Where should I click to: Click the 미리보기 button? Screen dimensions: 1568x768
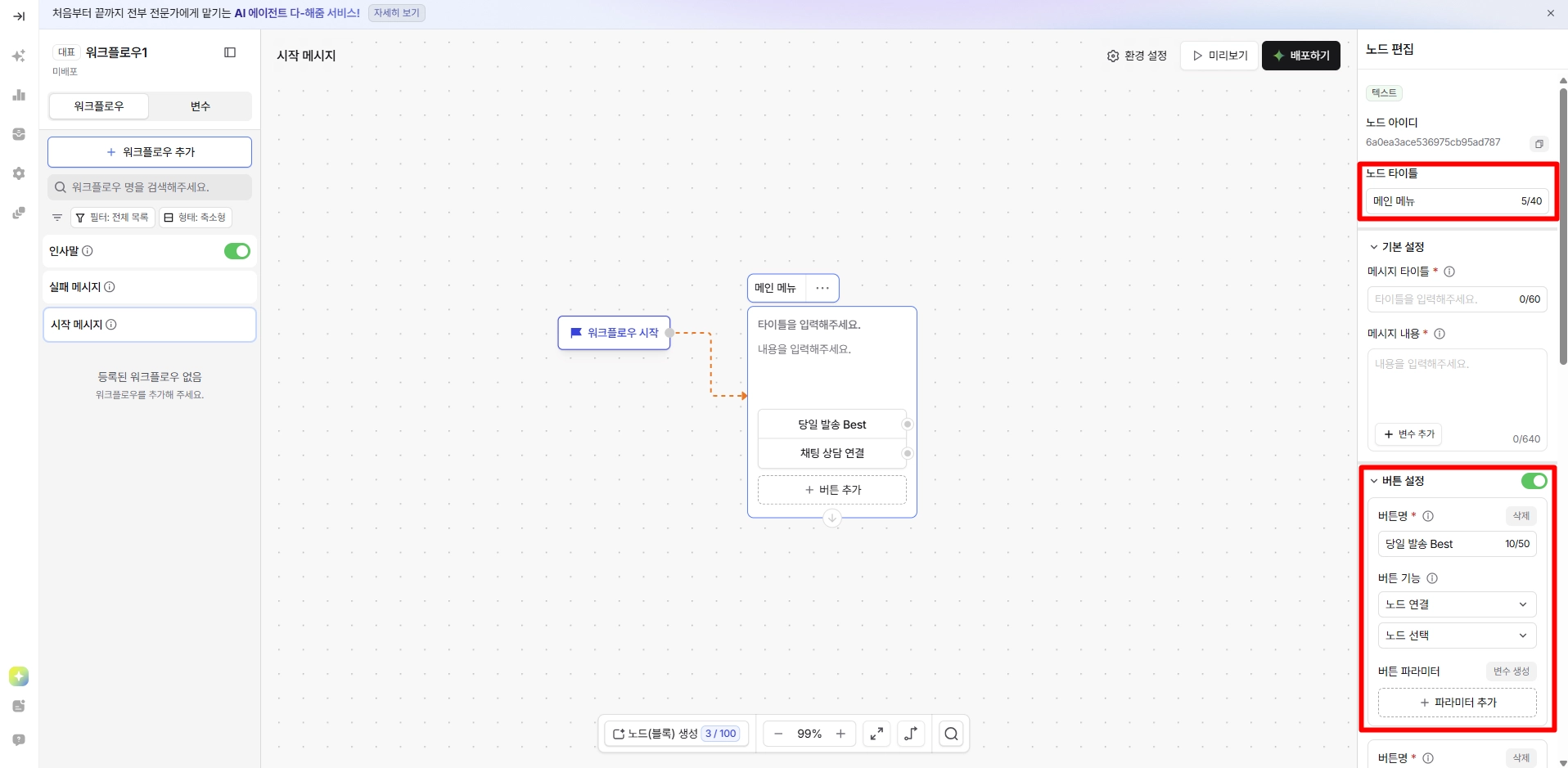pyautogui.click(x=1219, y=56)
